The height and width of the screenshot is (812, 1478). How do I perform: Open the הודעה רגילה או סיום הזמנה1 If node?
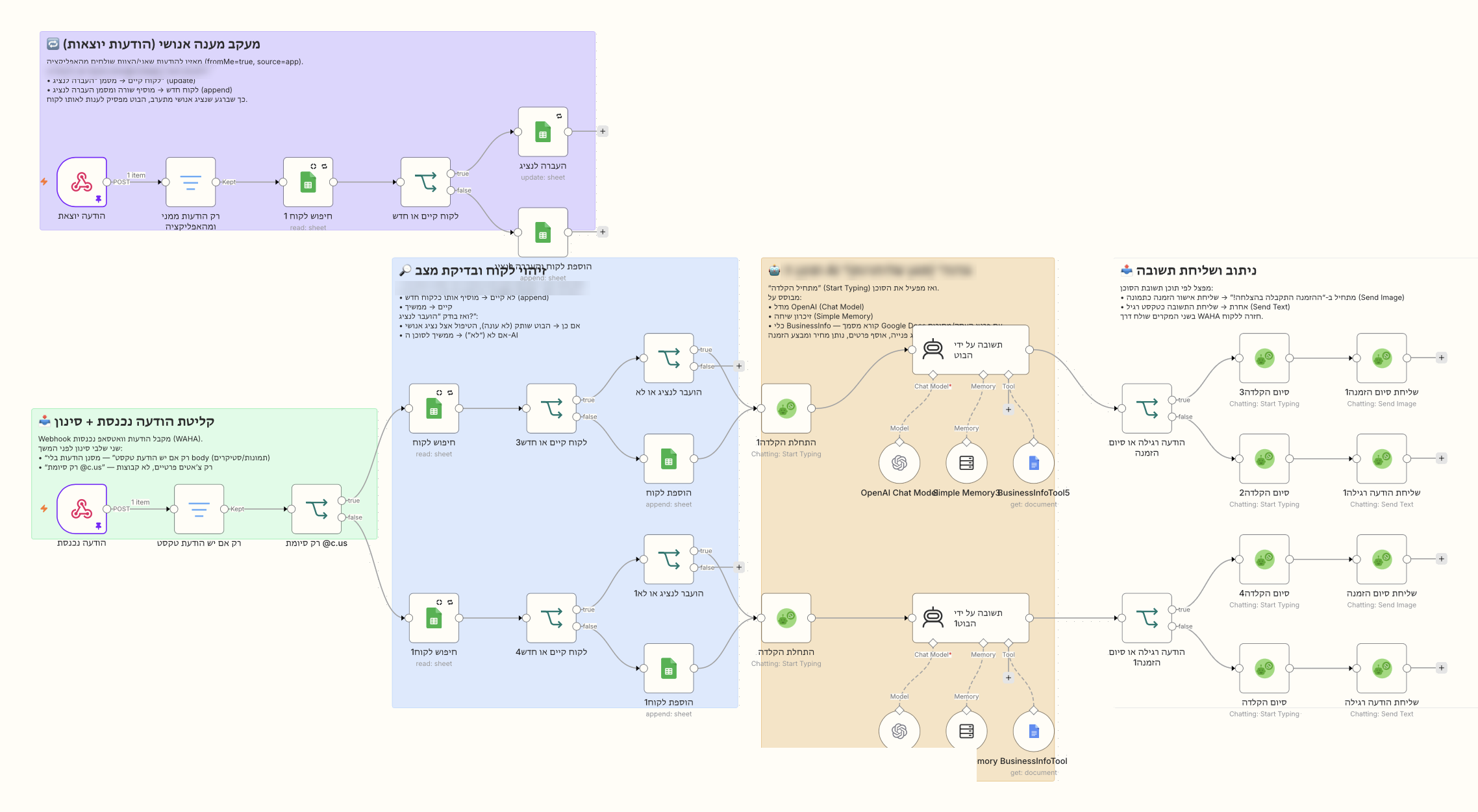tap(1147, 618)
